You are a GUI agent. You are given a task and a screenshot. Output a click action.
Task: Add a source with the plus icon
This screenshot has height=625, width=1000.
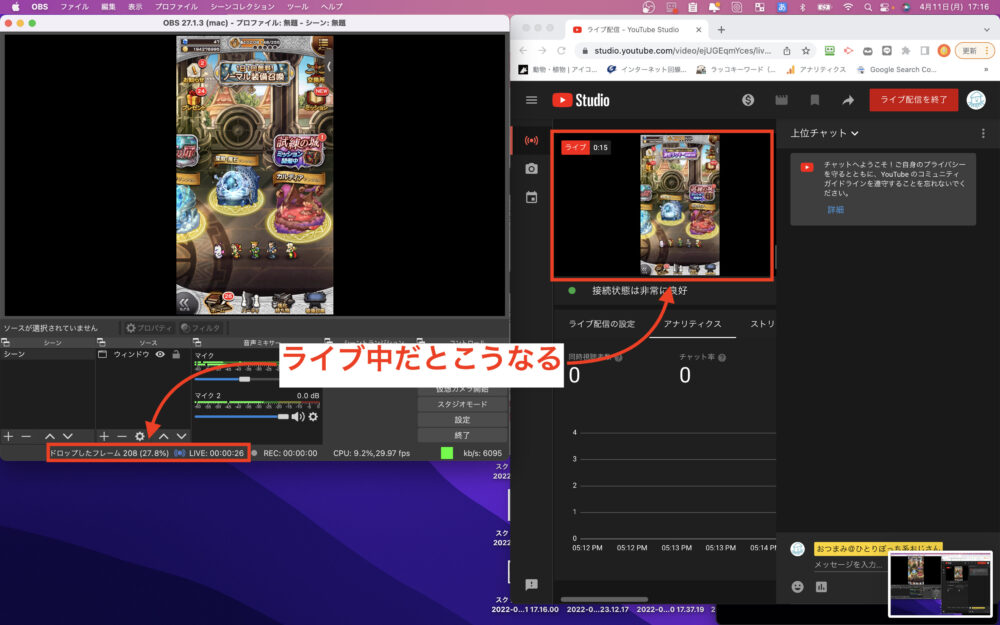(x=104, y=436)
